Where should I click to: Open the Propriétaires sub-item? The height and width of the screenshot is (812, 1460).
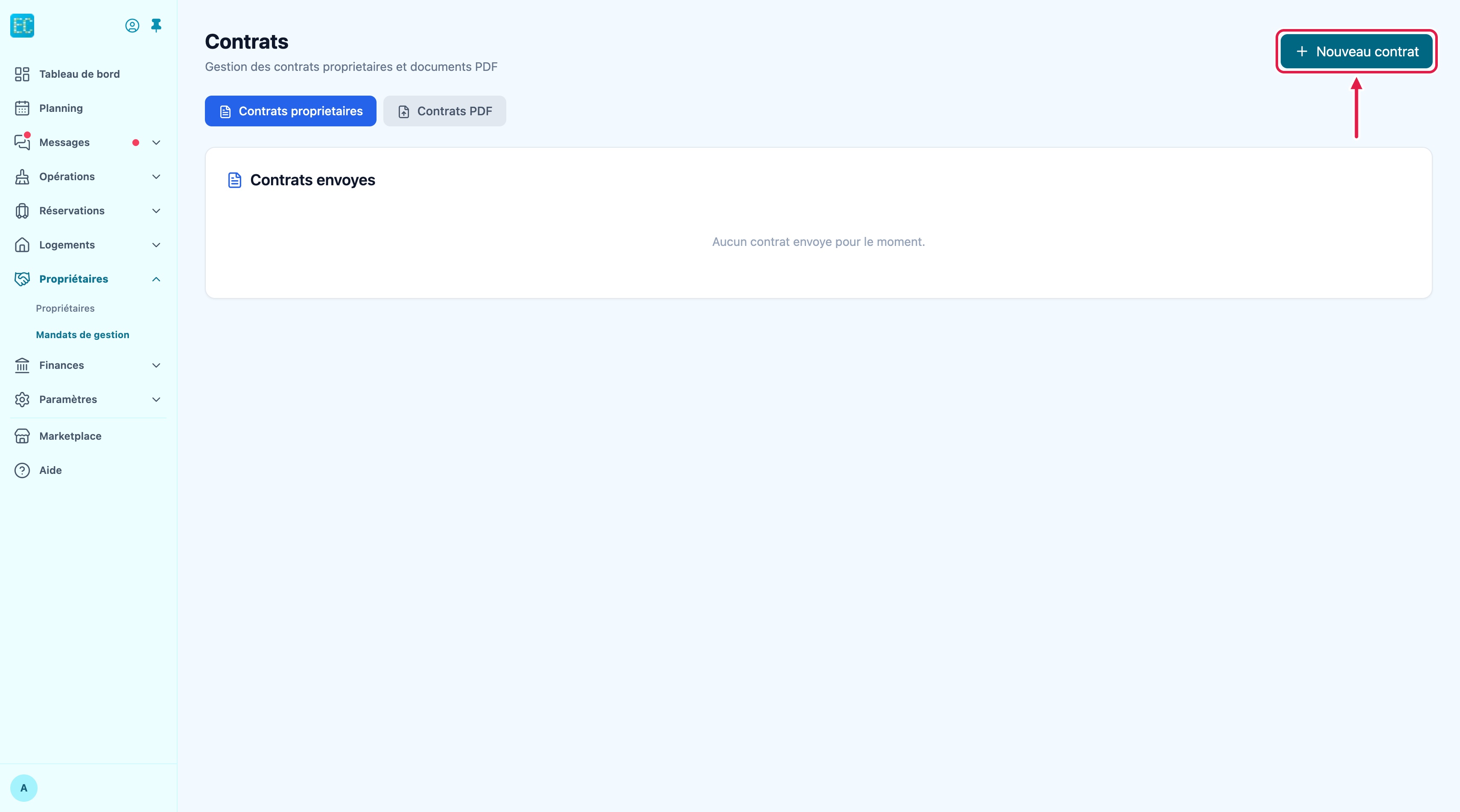(65, 308)
